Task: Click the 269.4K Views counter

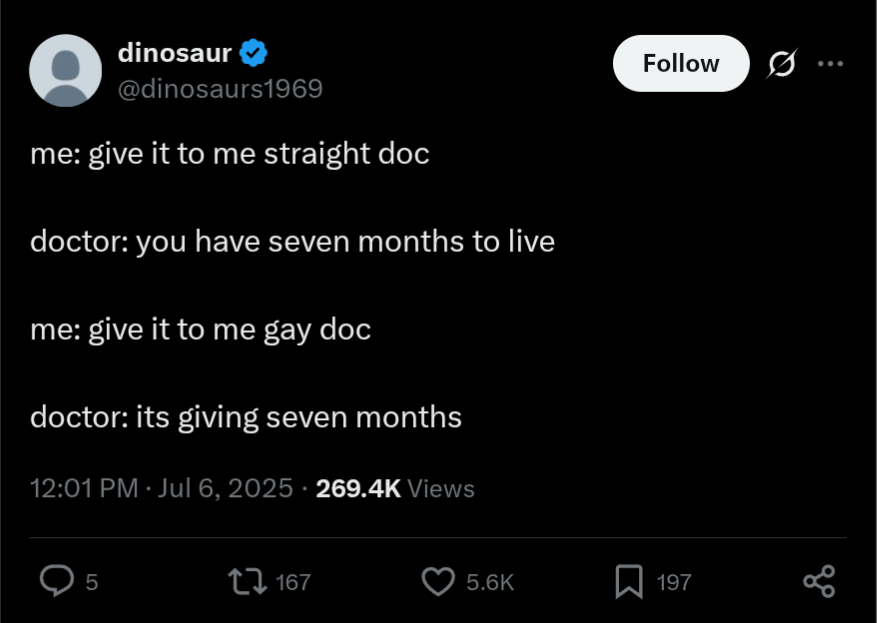Action: 395,488
